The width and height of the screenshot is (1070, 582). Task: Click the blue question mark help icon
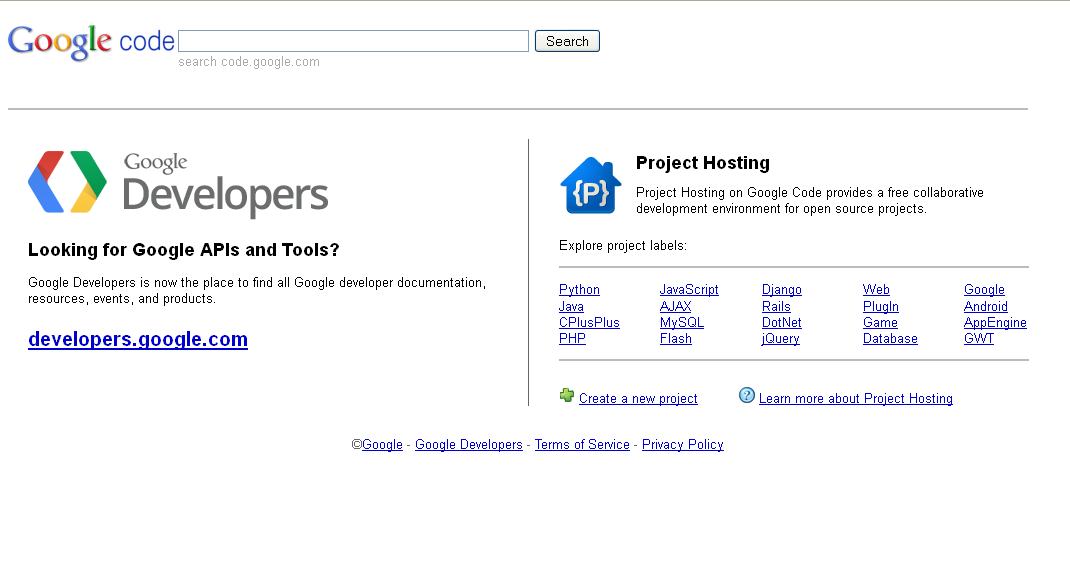[x=747, y=395]
